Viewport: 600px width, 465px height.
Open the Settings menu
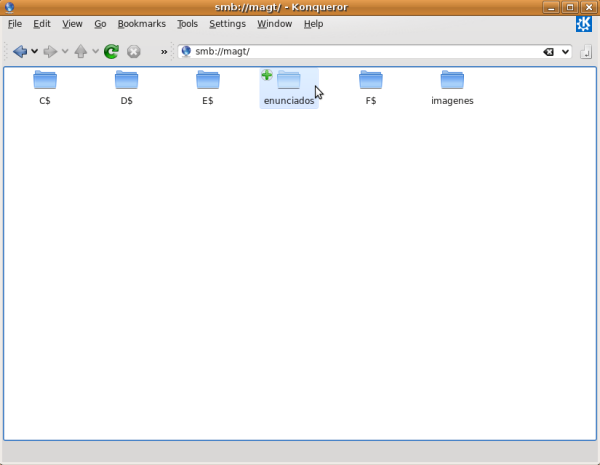pyautogui.click(x=227, y=23)
